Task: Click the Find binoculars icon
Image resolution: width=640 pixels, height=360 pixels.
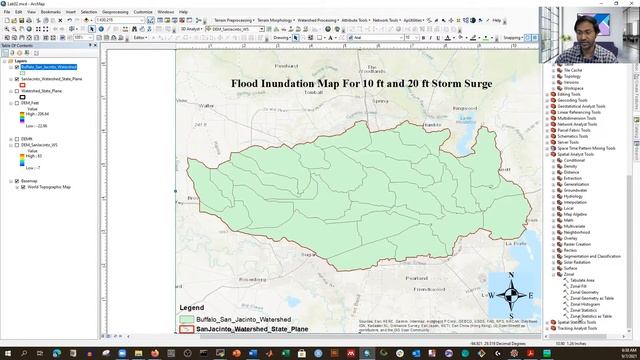Action: (x=134, y=29)
